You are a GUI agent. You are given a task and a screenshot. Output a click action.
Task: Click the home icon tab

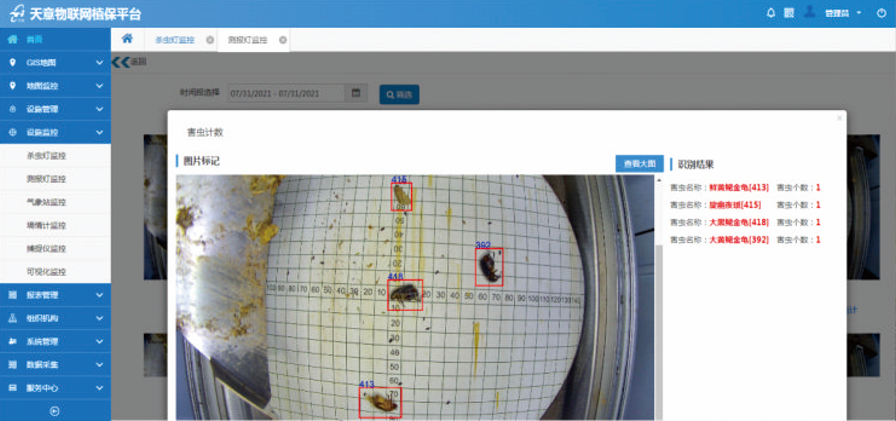click(x=127, y=39)
